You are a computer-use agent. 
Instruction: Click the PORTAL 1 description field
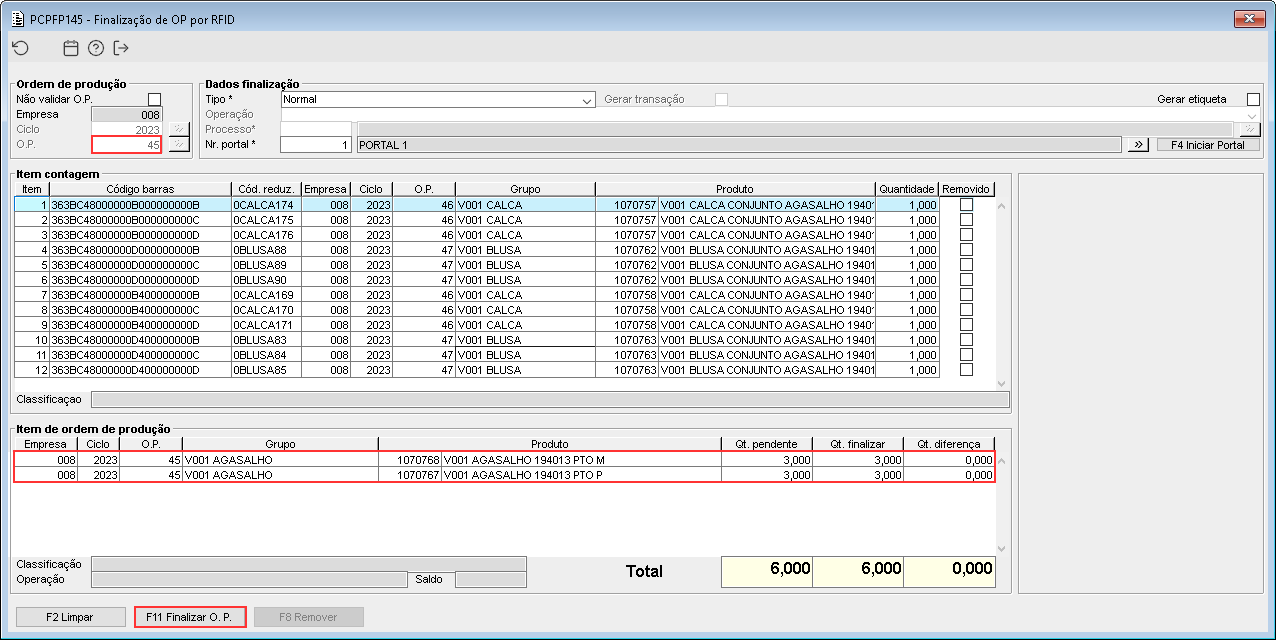(739, 144)
